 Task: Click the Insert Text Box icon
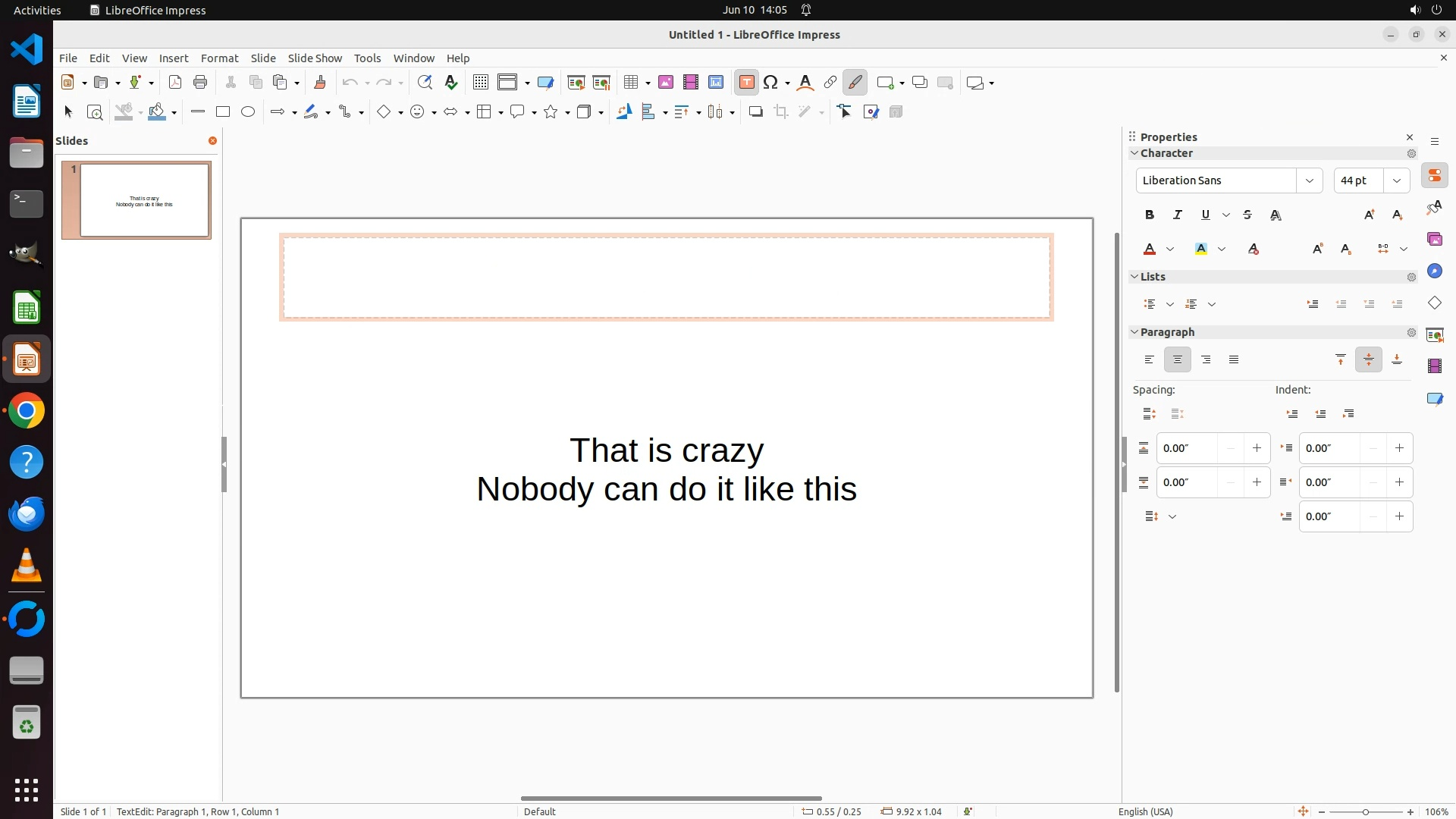[x=746, y=83]
